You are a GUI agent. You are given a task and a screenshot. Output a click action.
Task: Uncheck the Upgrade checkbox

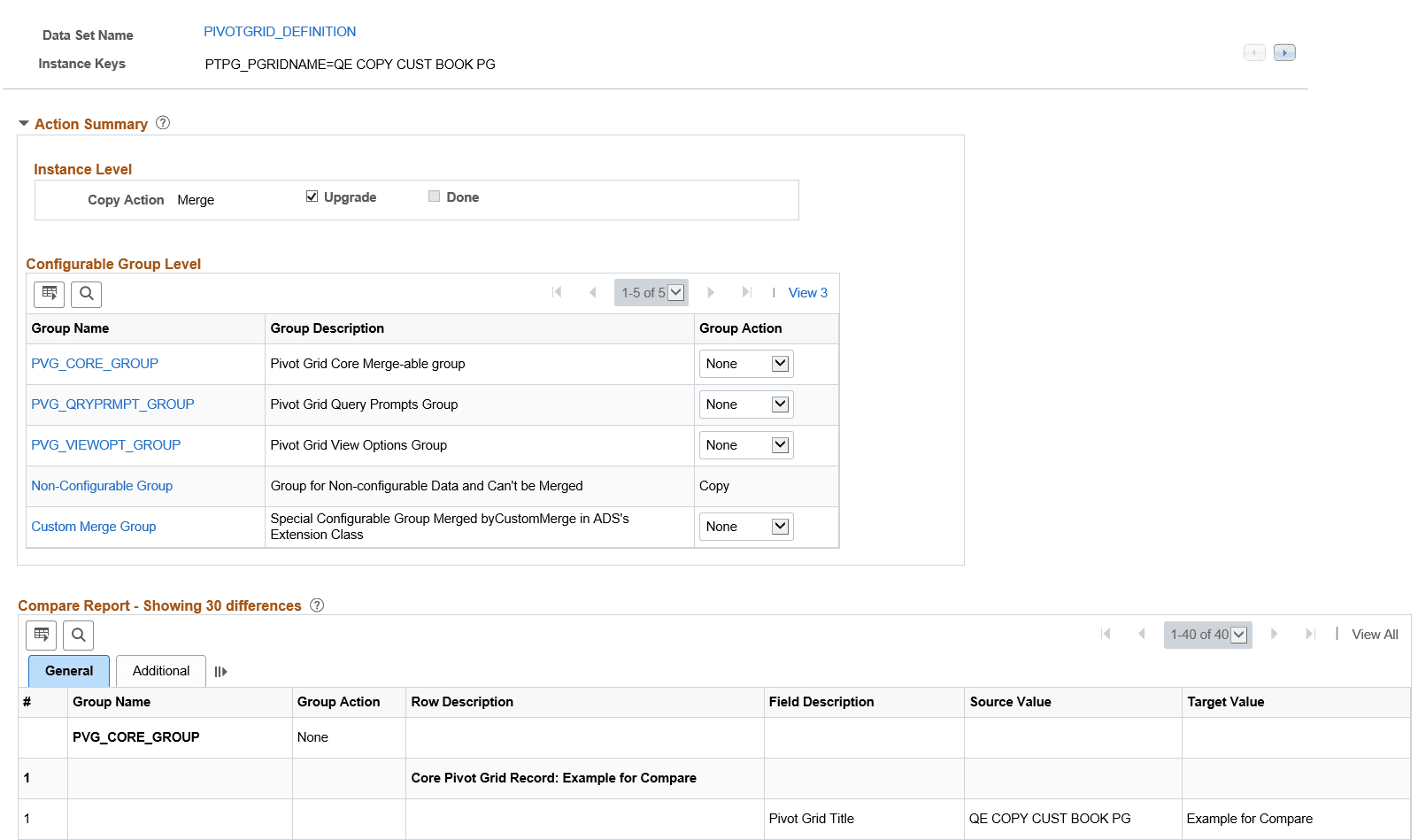[x=312, y=196]
